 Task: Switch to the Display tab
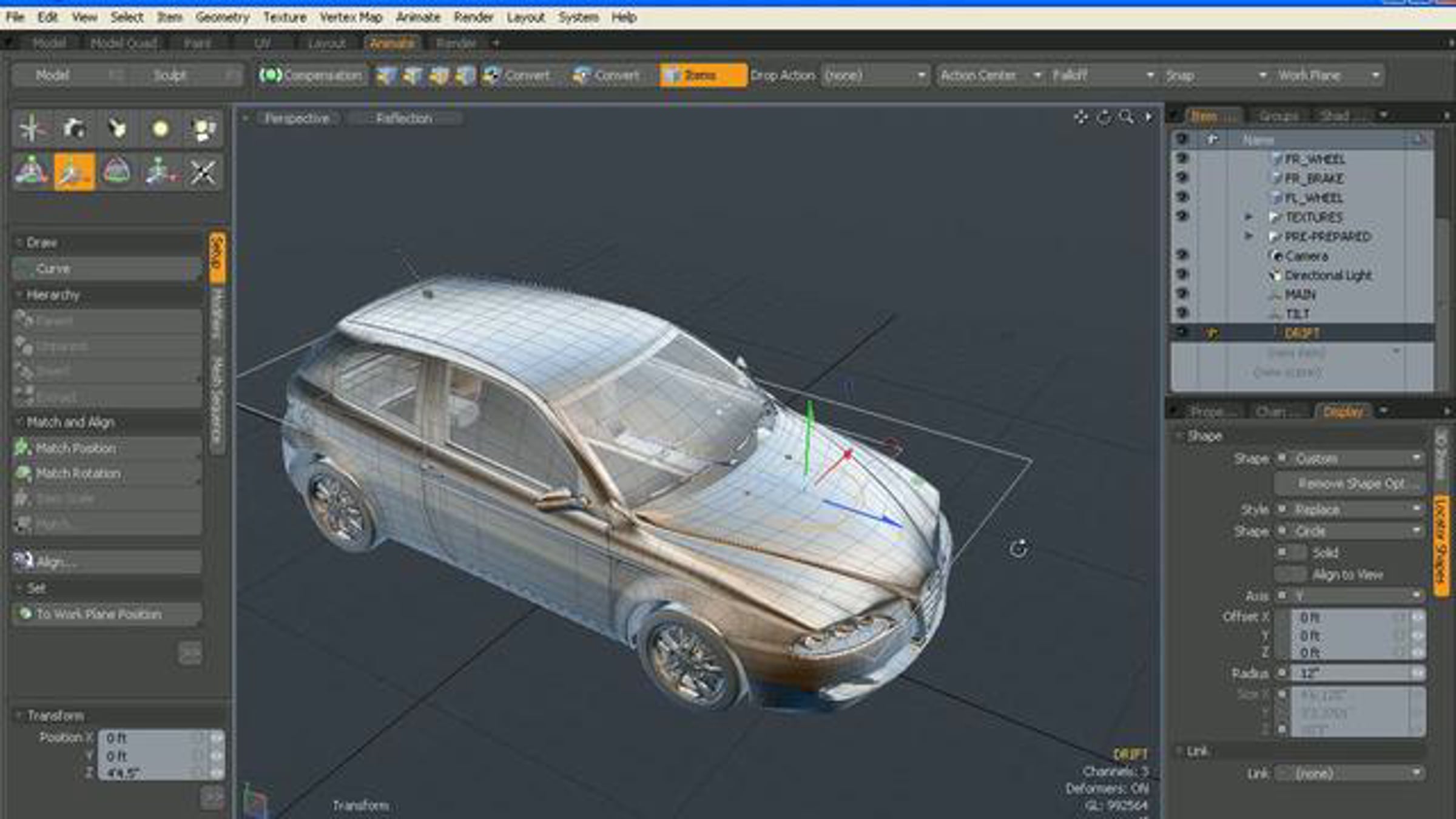1343,412
